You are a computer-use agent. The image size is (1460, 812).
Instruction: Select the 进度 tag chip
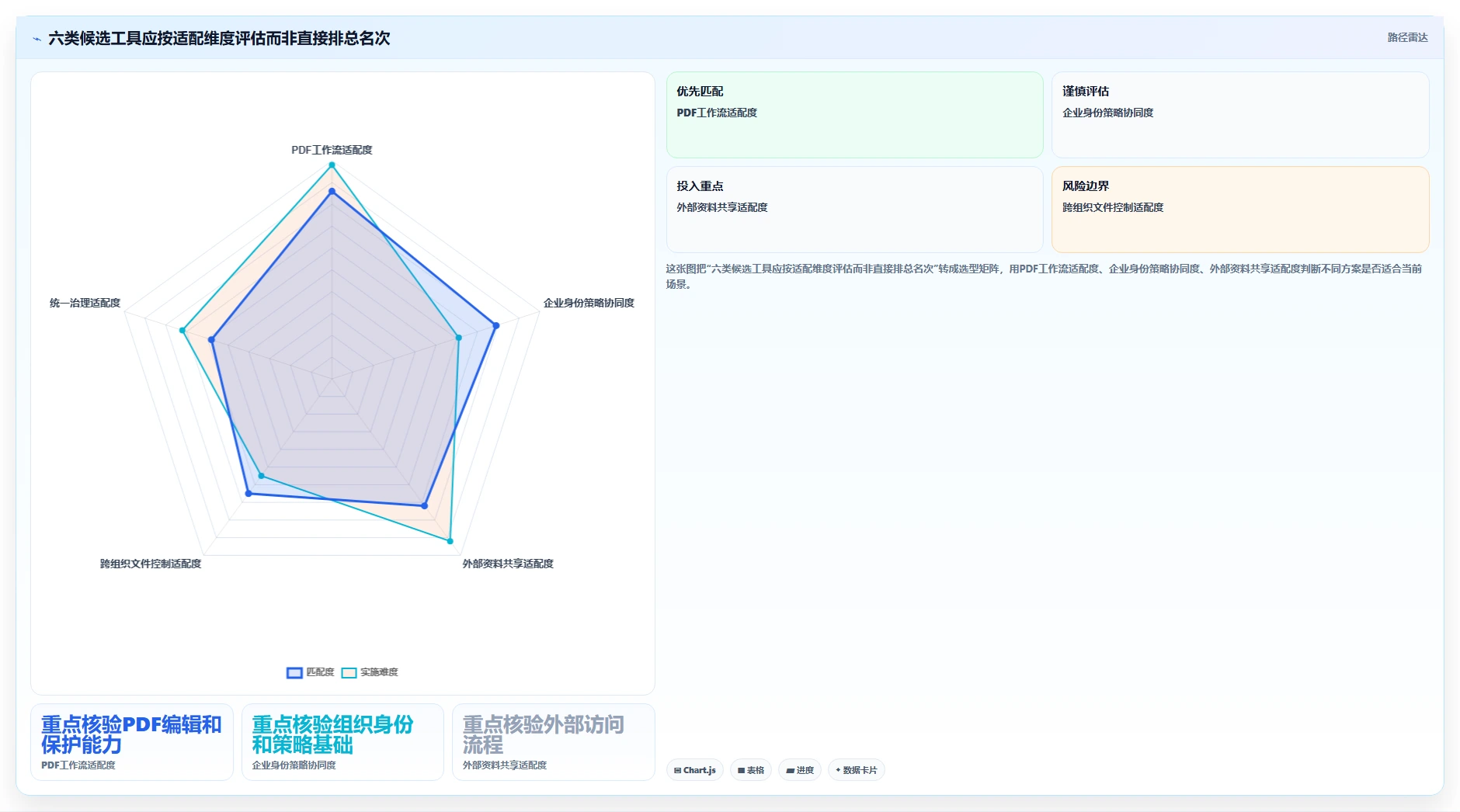pyautogui.click(x=800, y=770)
